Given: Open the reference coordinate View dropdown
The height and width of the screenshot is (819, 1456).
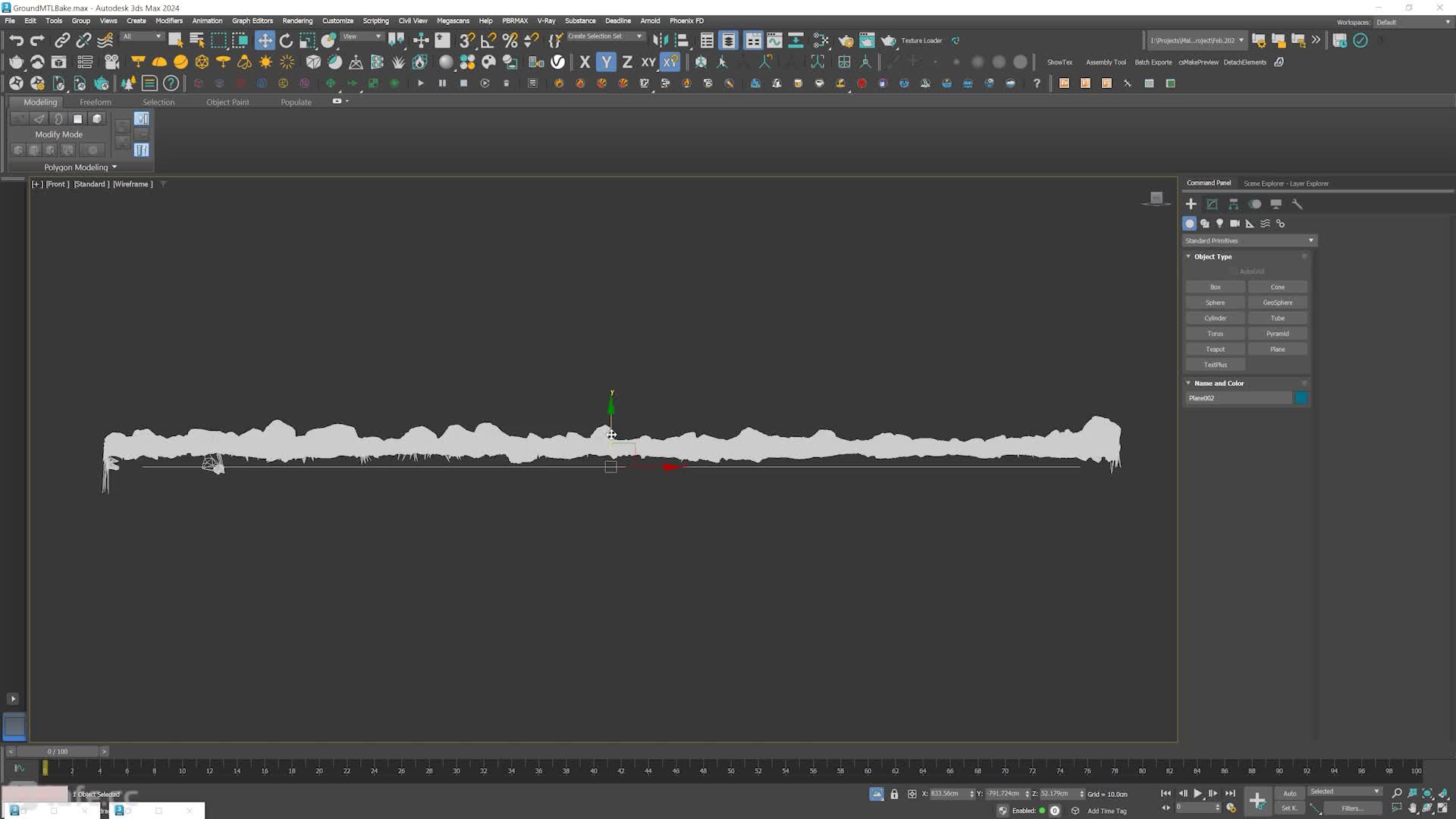Looking at the screenshot, I should [362, 36].
